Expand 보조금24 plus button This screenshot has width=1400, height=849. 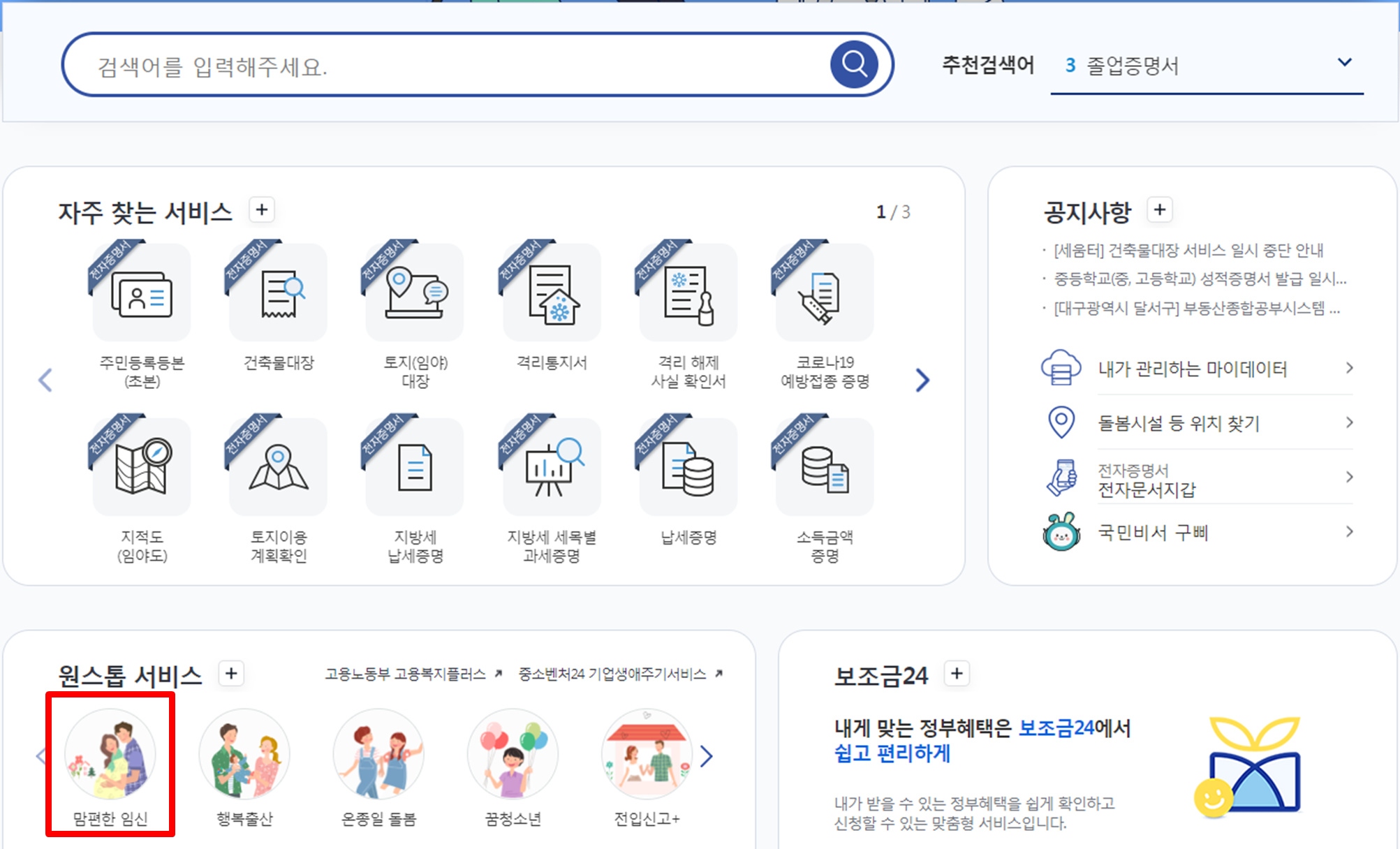[x=957, y=674]
